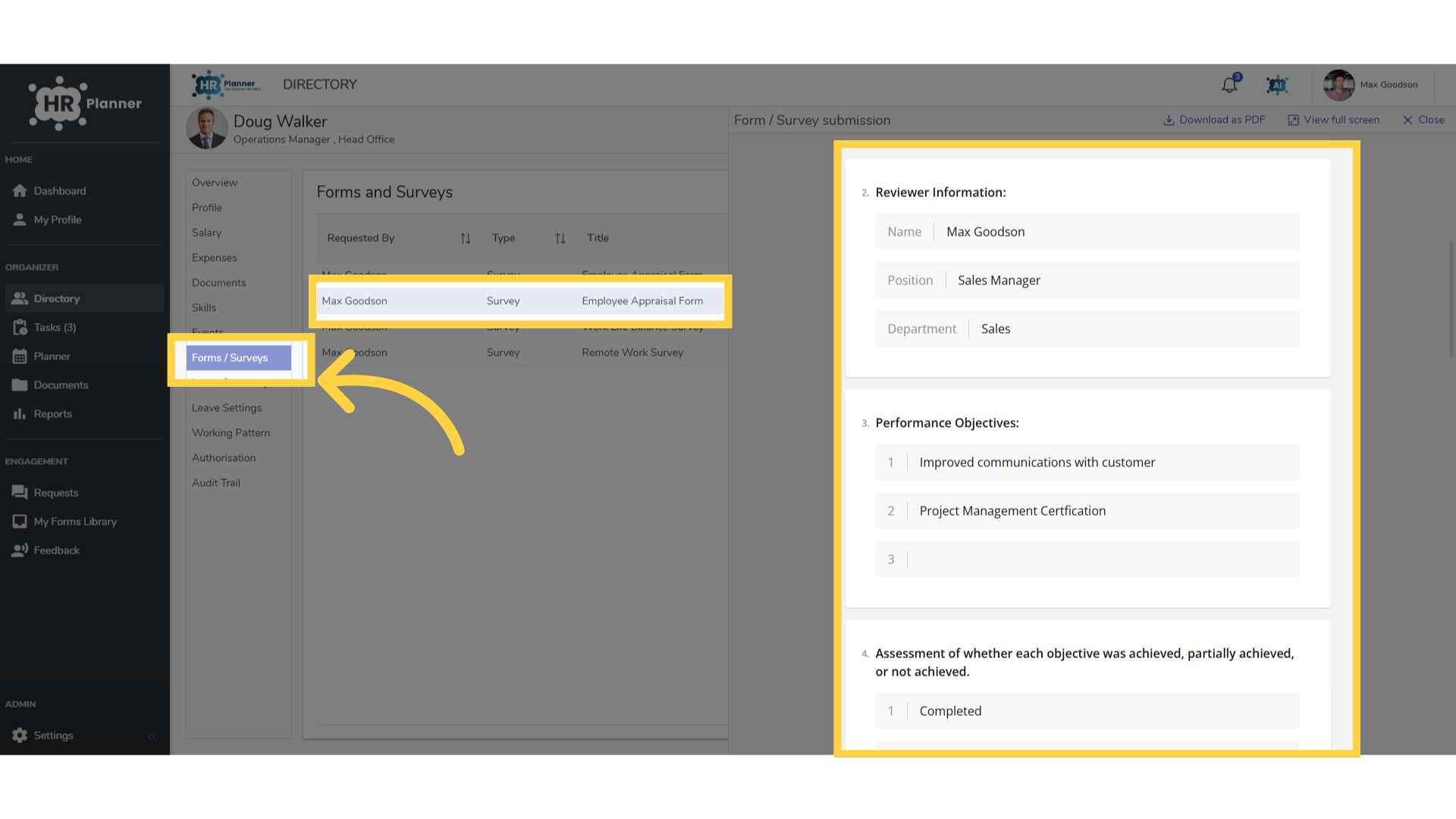Click the Feedback icon in sidebar
The image size is (1456, 819).
click(x=20, y=550)
